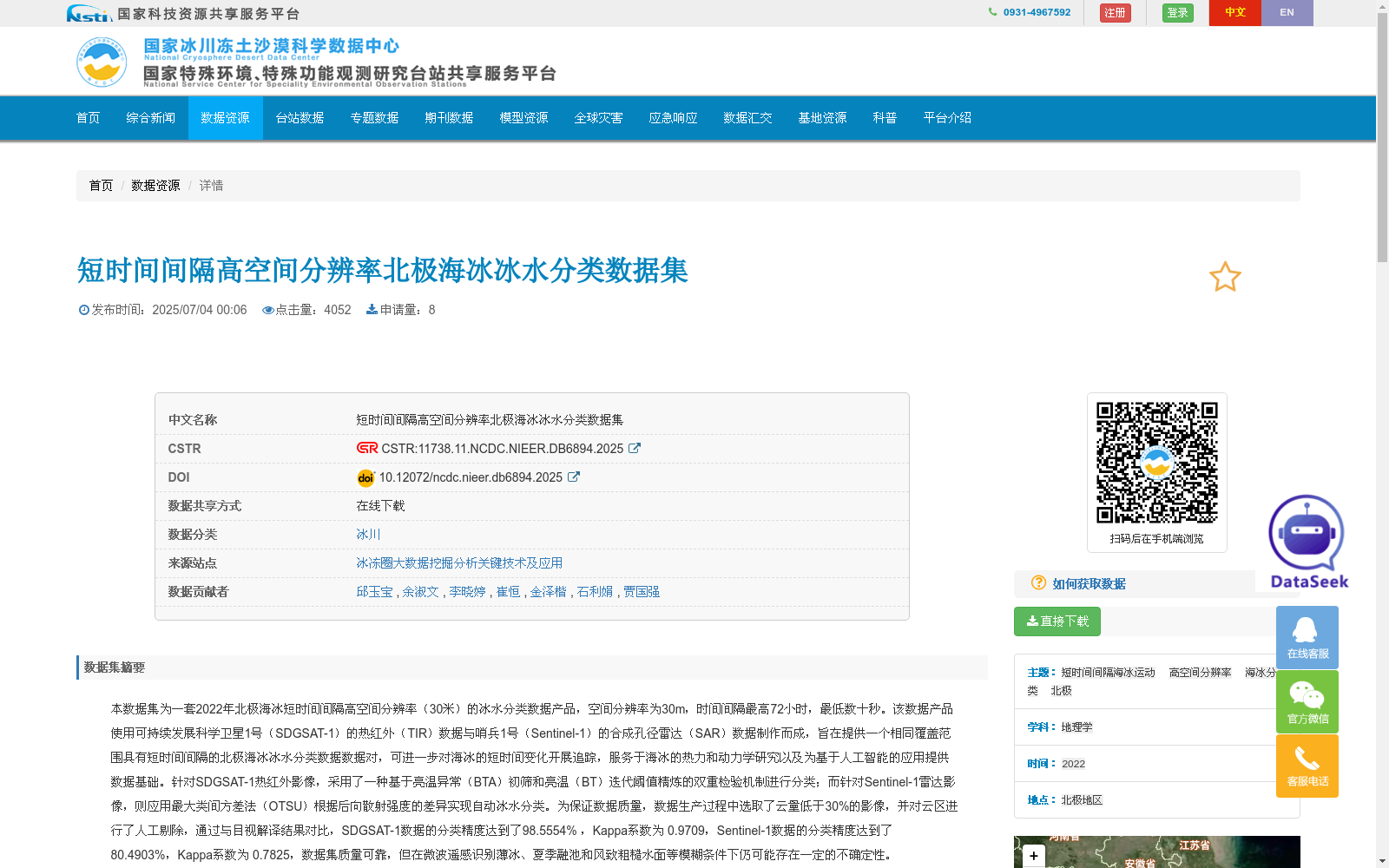Open the DataSeek robot assistant
1389x868 pixels.
click(1307, 542)
